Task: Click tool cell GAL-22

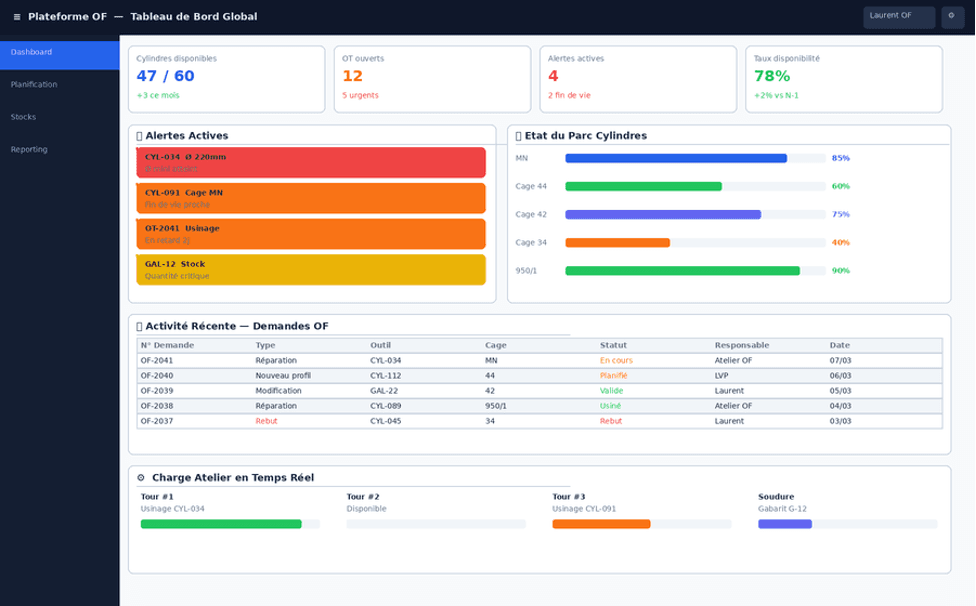Action: click(x=384, y=391)
